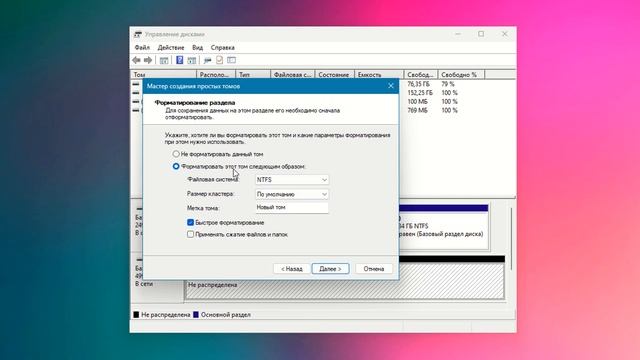Image resolution: width=640 pixels, height=360 pixels.
Task: Open the Действие menu
Action: click(171, 48)
